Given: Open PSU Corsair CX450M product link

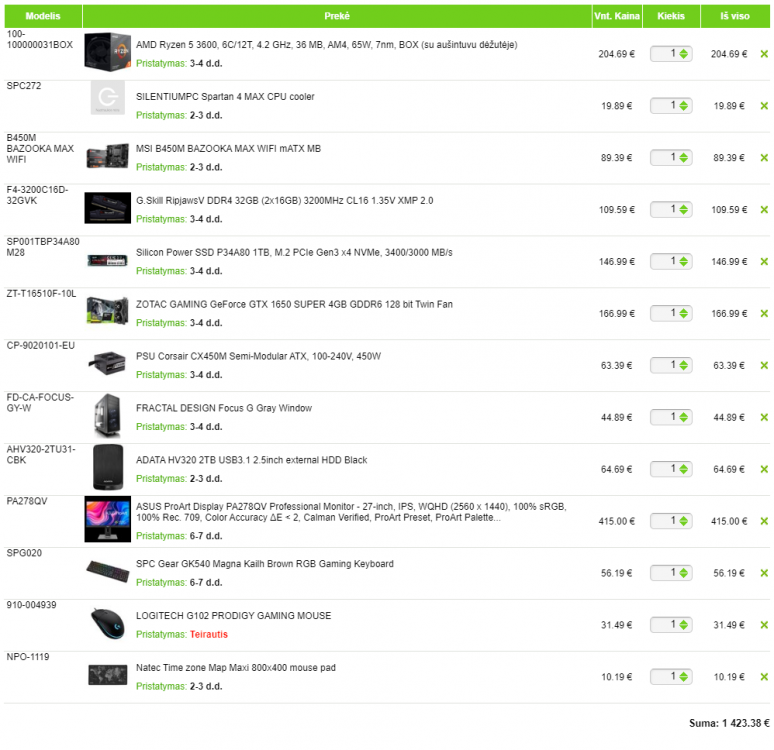Looking at the screenshot, I should [258, 356].
